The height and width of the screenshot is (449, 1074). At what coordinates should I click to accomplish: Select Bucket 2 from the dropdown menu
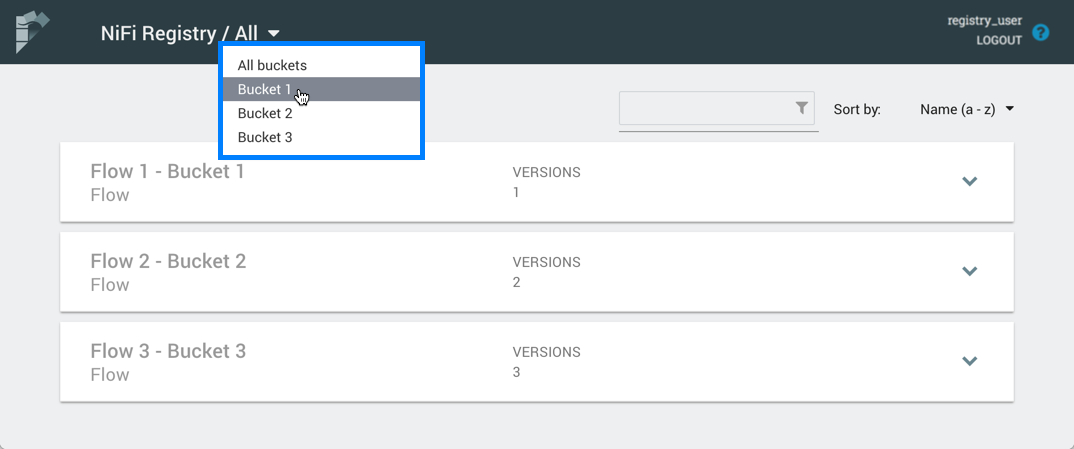pyautogui.click(x=265, y=113)
